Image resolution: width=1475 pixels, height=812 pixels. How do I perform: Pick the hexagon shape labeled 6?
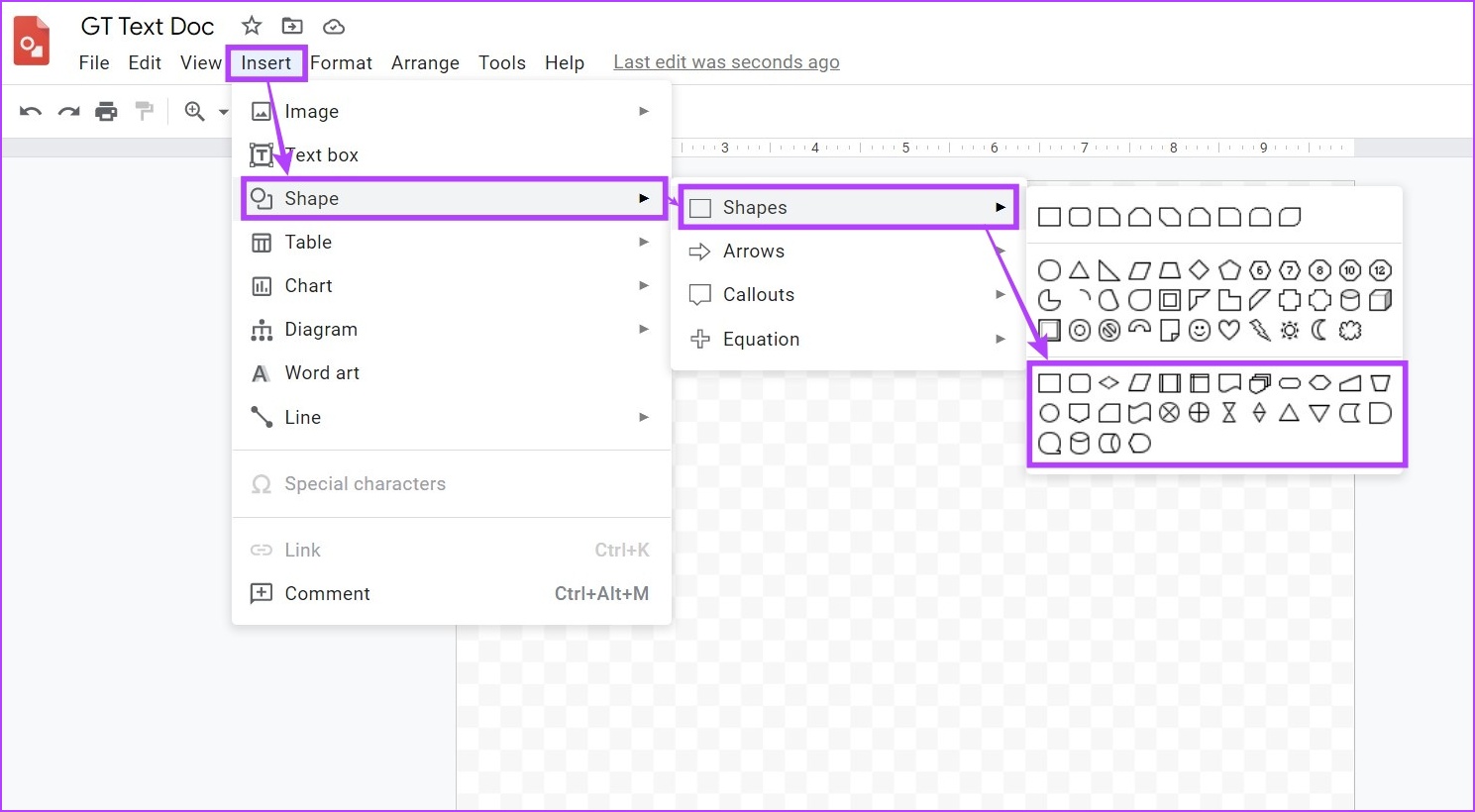tap(1260, 270)
